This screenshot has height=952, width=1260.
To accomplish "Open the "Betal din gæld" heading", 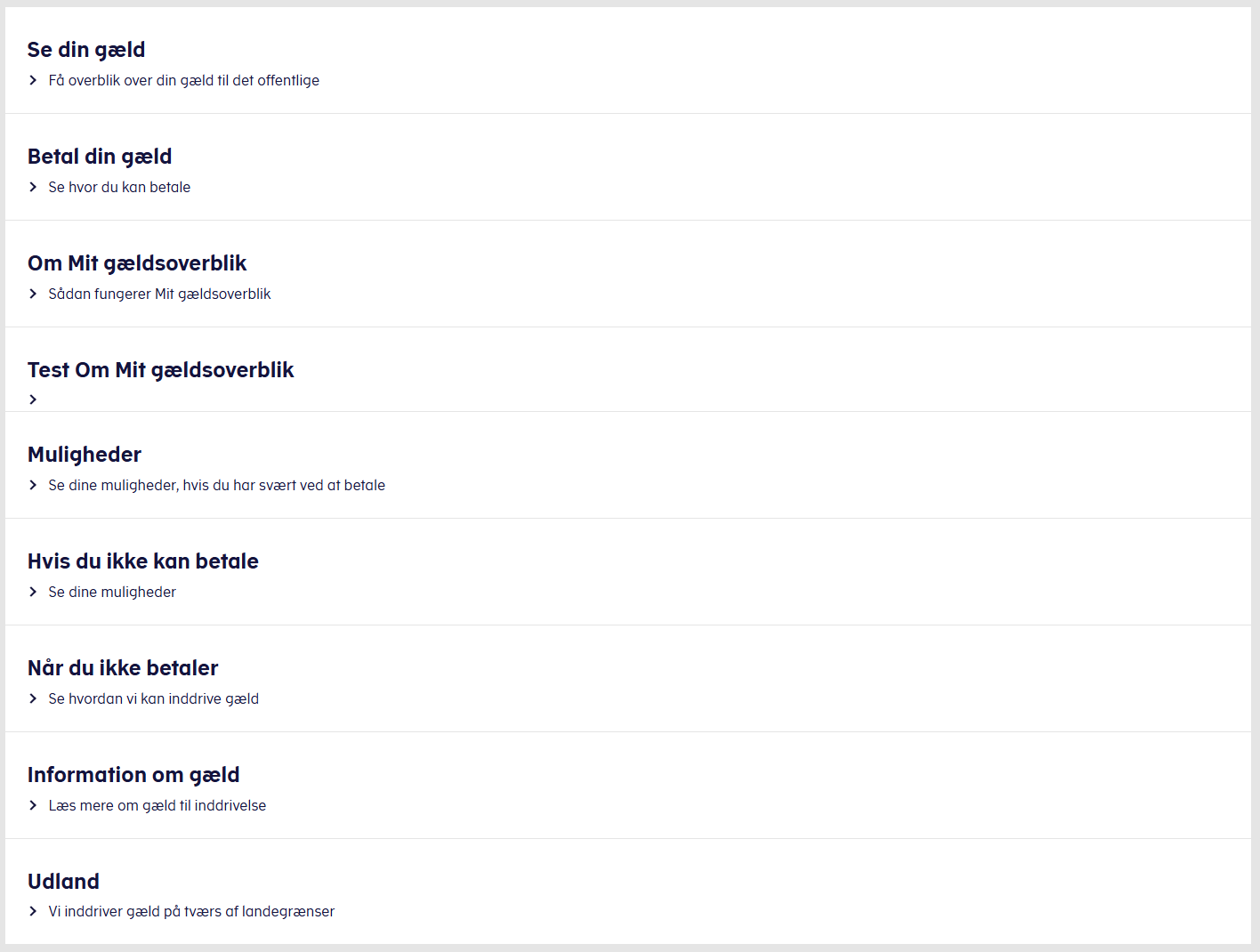I will pos(100,157).
